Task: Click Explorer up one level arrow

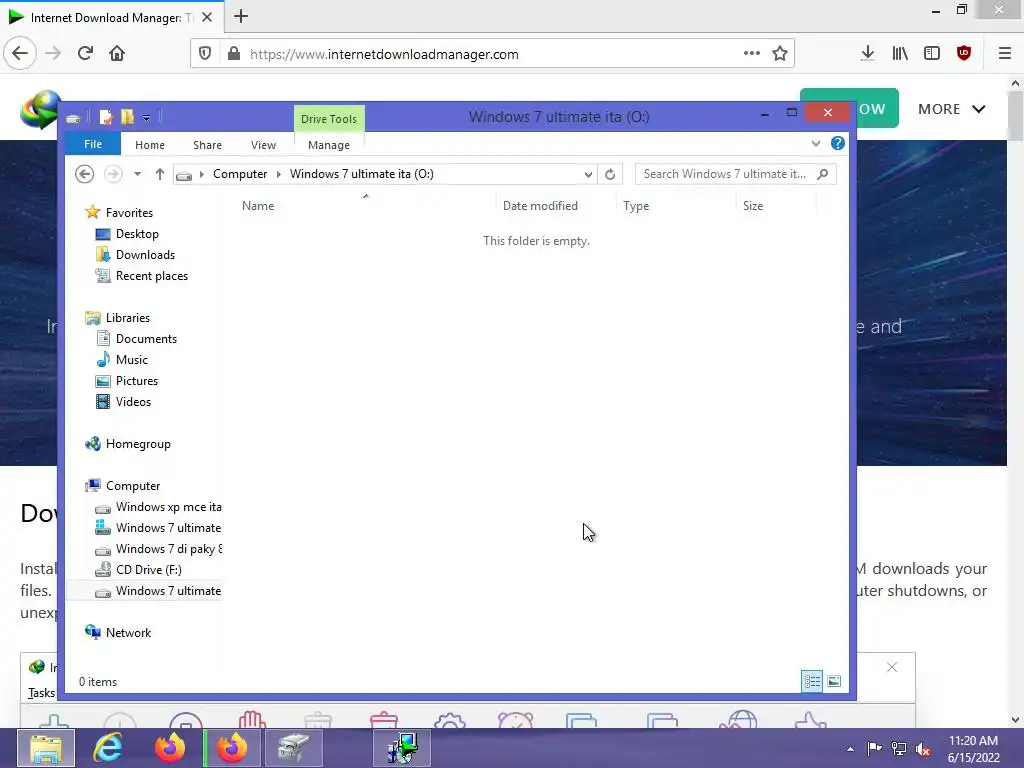Action: click(x=159, y=174)
